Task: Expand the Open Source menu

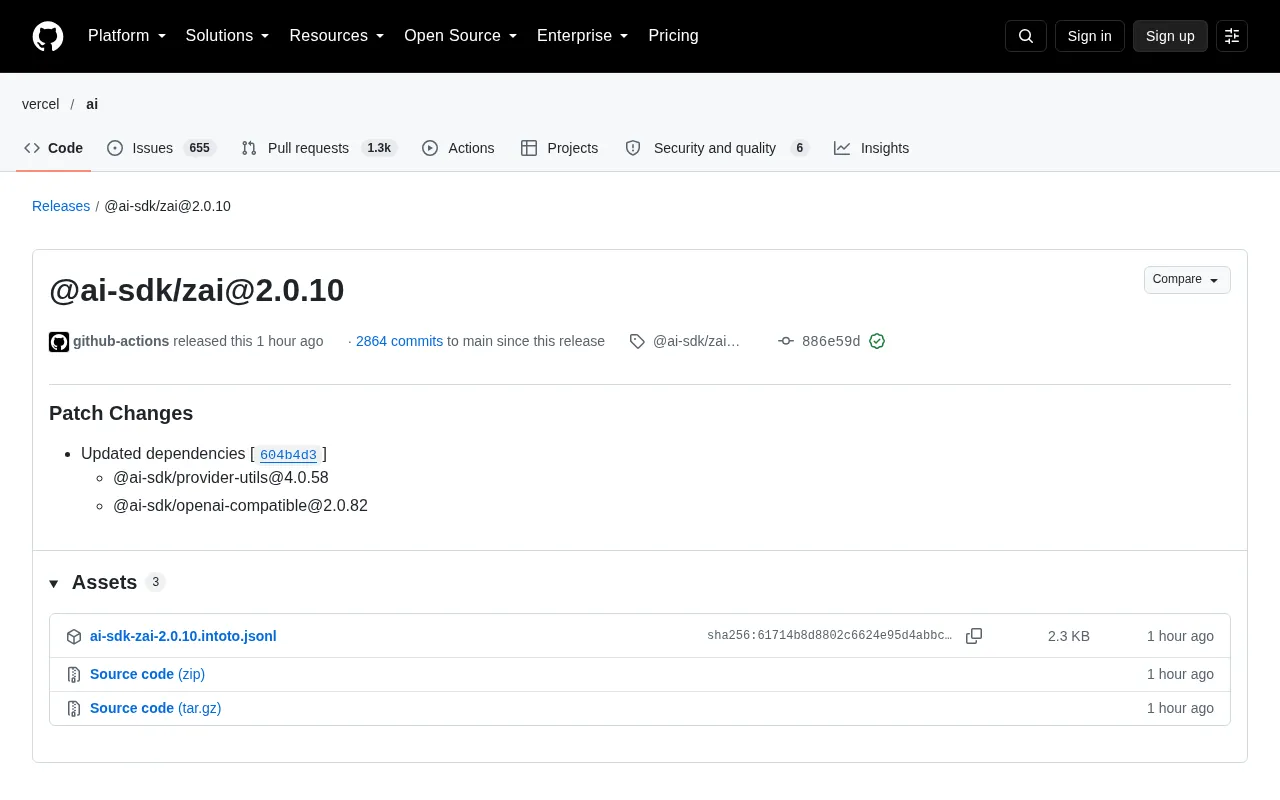Action: coord(461,36)
